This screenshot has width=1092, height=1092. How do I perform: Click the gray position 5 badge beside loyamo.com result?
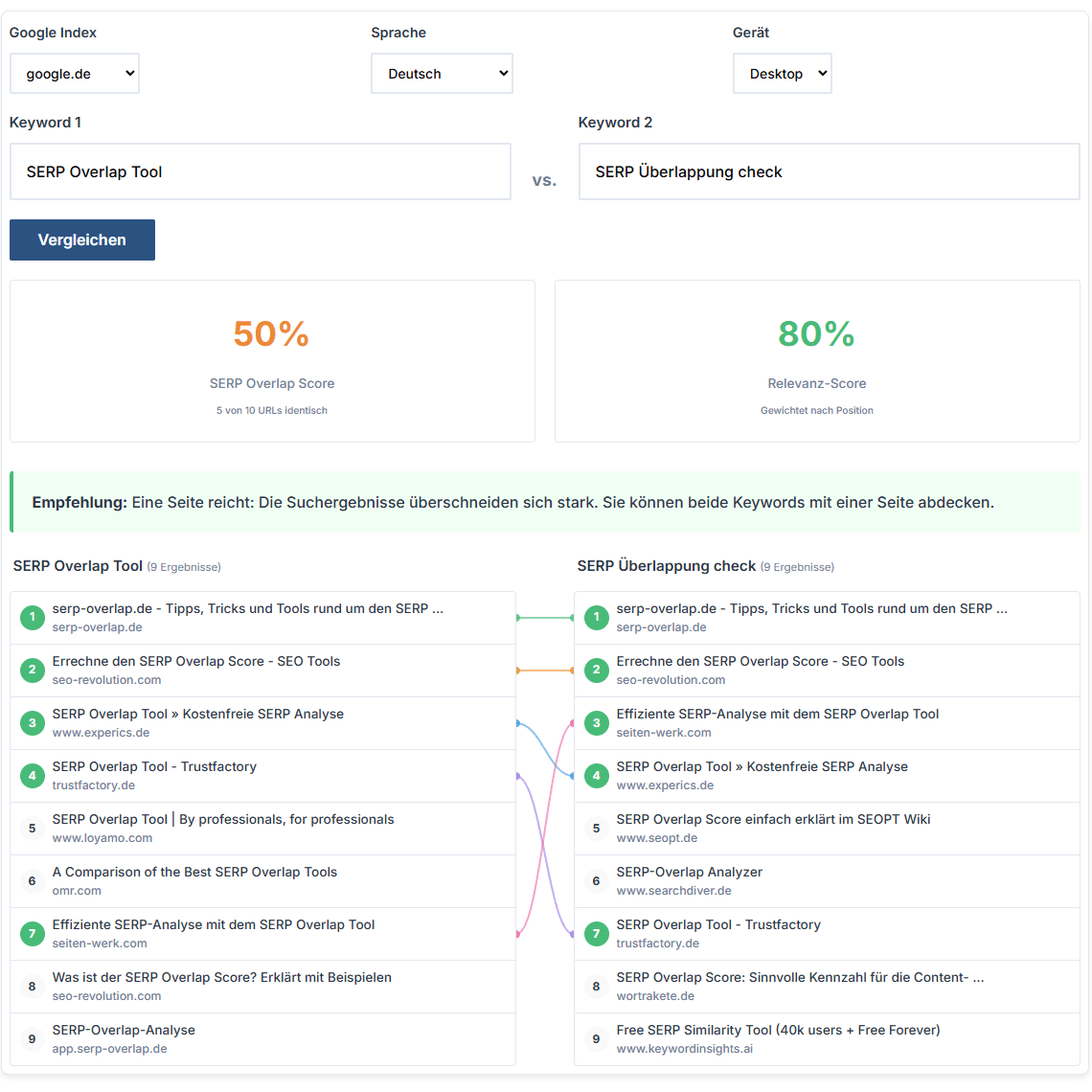[x=32, y=829]
